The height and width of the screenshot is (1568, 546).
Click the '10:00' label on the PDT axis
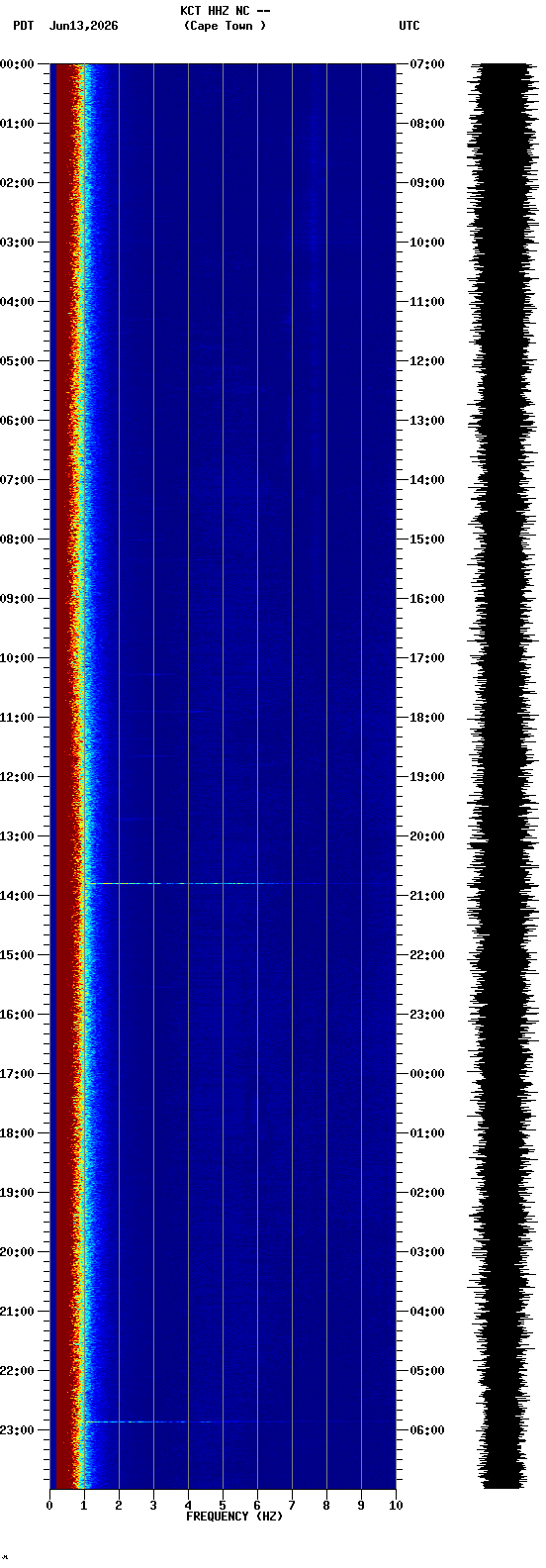pyautogui.click(x=17, y=658)
